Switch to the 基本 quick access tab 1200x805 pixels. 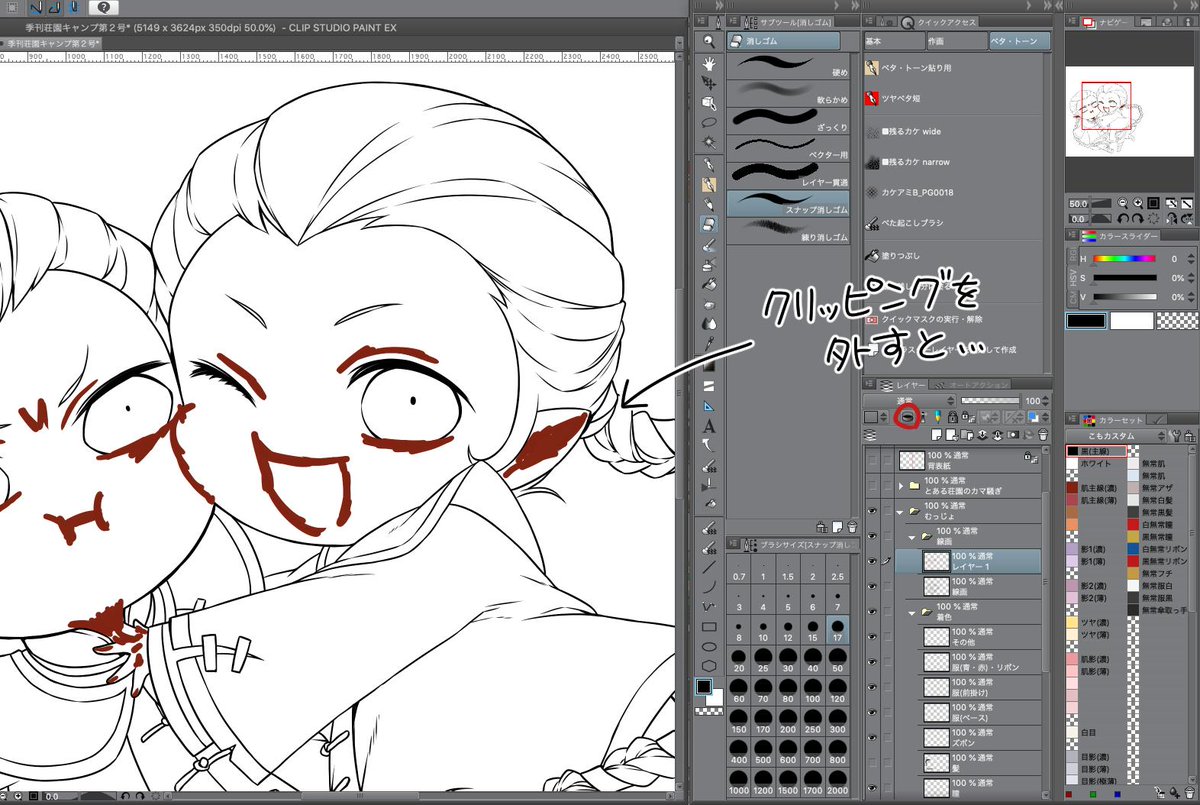coord(893,41)
